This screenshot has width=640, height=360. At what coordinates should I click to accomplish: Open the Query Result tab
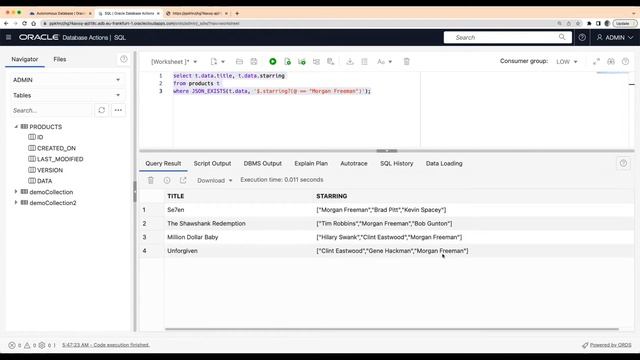pyautogui.click(x=163, y=163)
